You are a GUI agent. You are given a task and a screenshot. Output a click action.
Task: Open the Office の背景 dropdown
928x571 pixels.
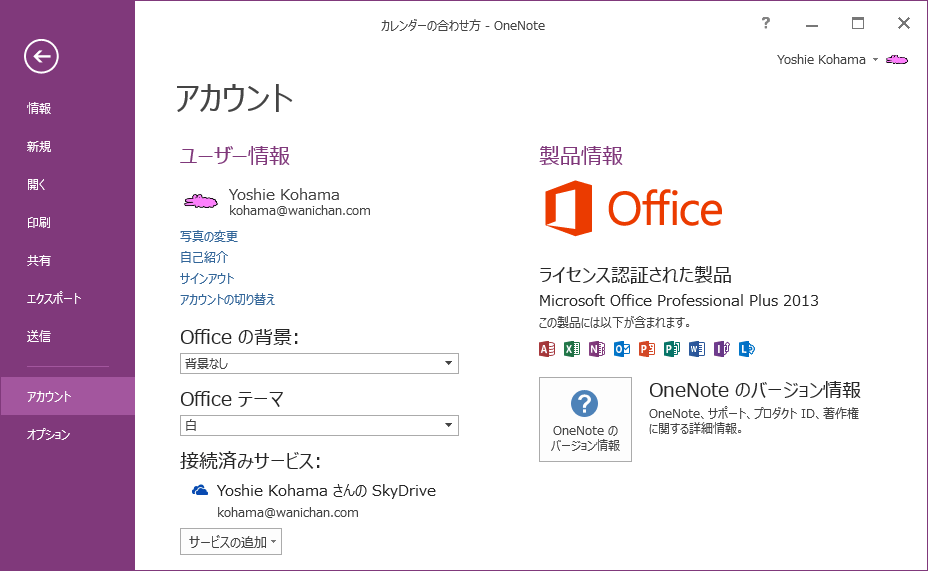319,363
